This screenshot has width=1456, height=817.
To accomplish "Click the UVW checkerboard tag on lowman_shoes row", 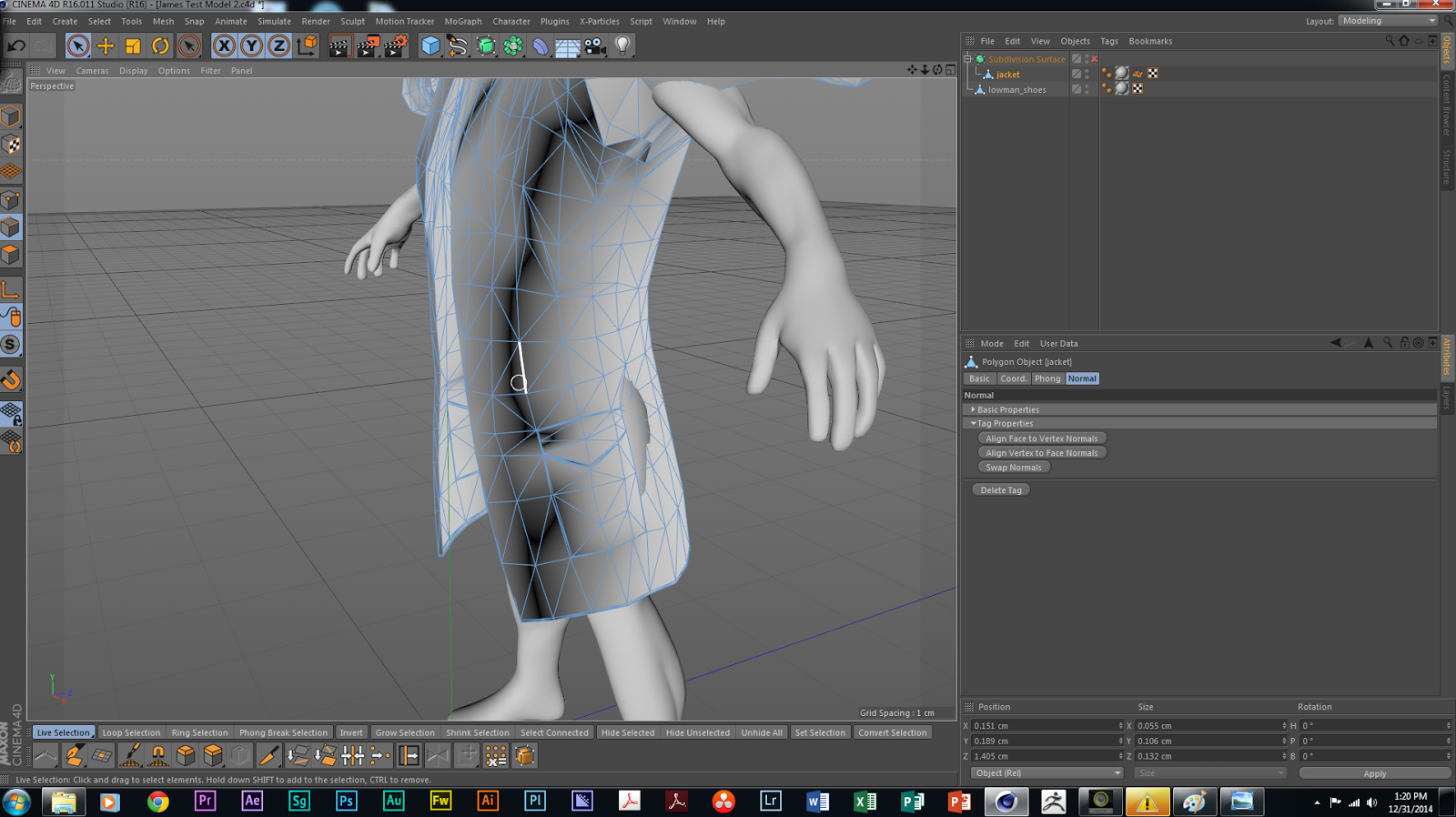I will 1137,89.
